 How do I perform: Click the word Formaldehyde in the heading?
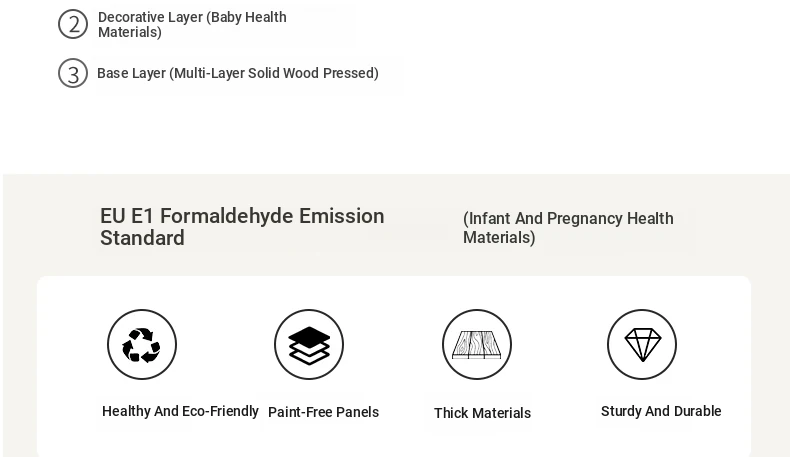[x=227, y=216]
